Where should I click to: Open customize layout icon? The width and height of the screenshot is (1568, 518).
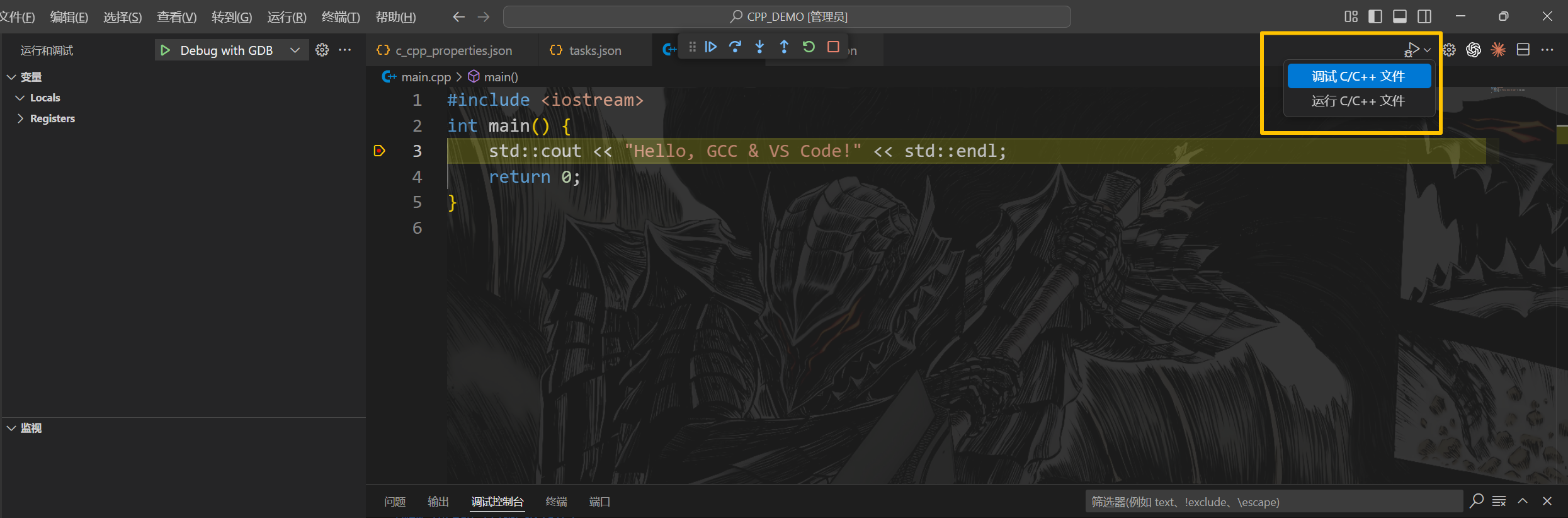click(x=1351, y=16)
